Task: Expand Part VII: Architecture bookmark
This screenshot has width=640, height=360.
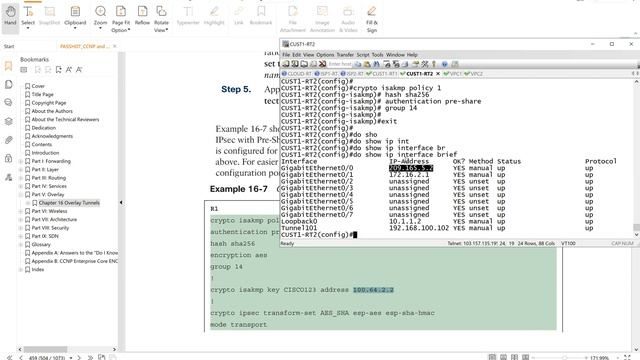Action: pos(21,220)
